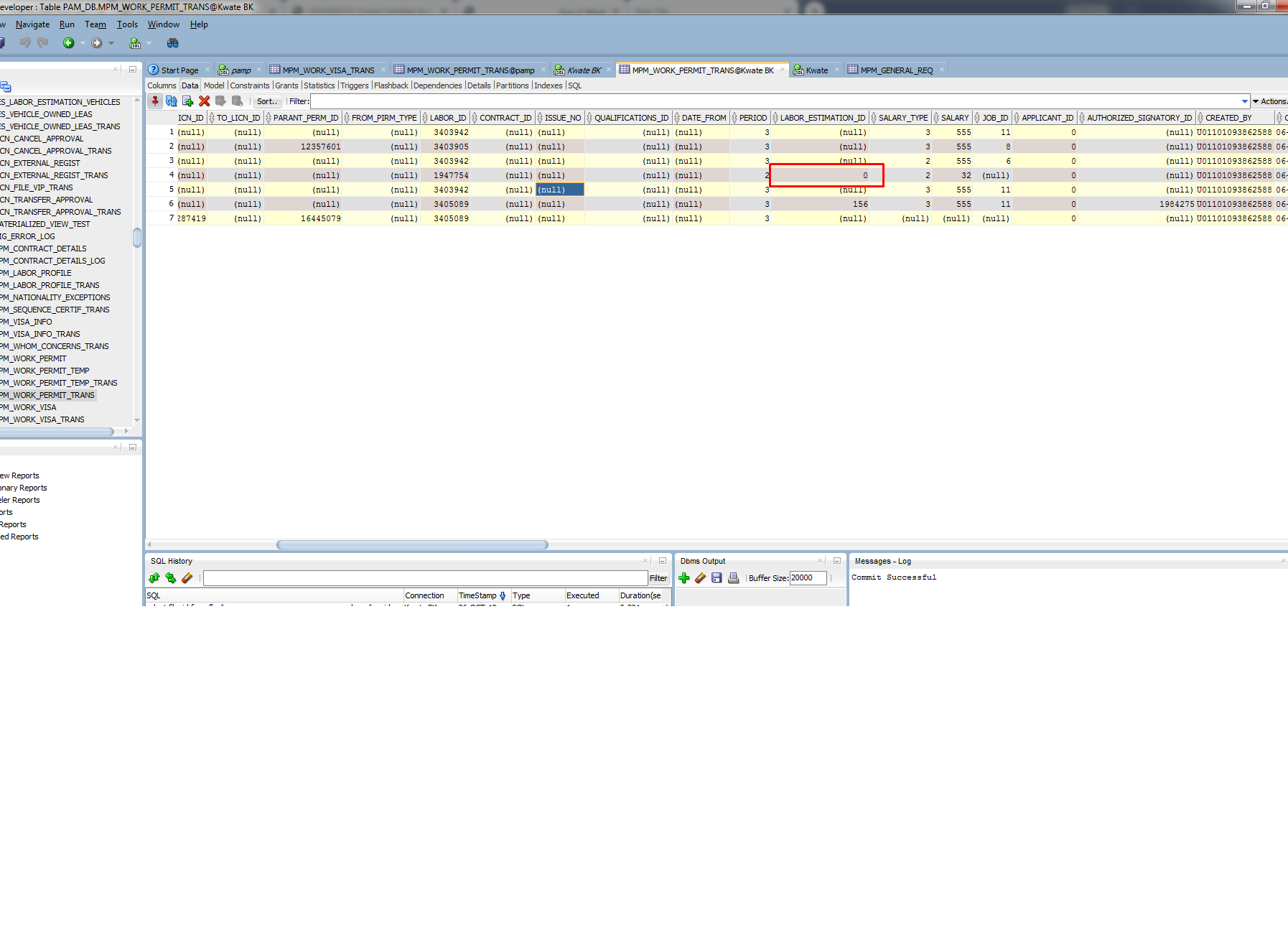Open the Indexes sub-tab
This screenshot has width=1288, height=938.
click(x=549, y=85)
